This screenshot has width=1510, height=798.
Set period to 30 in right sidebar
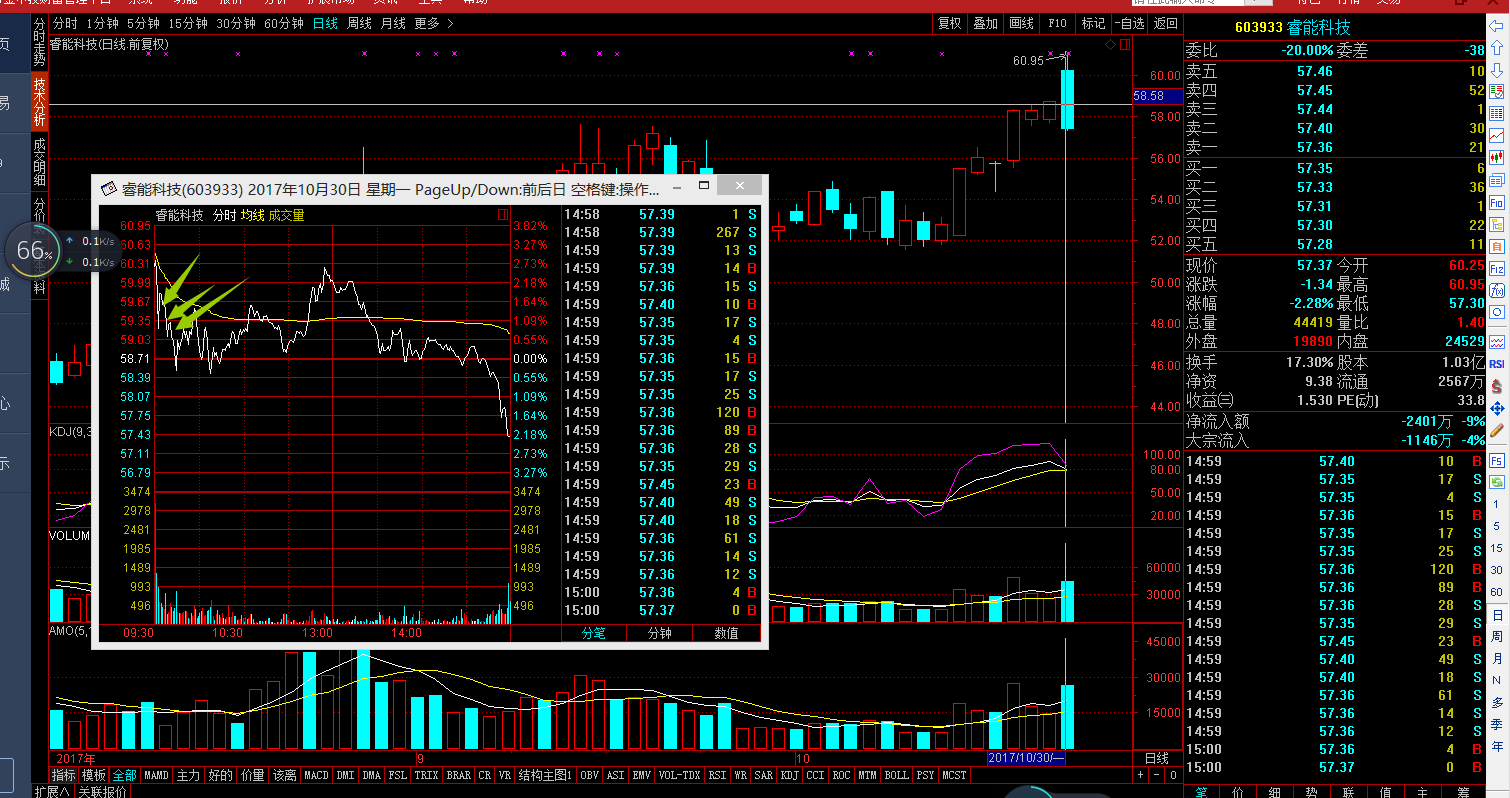pos(1497,570)
